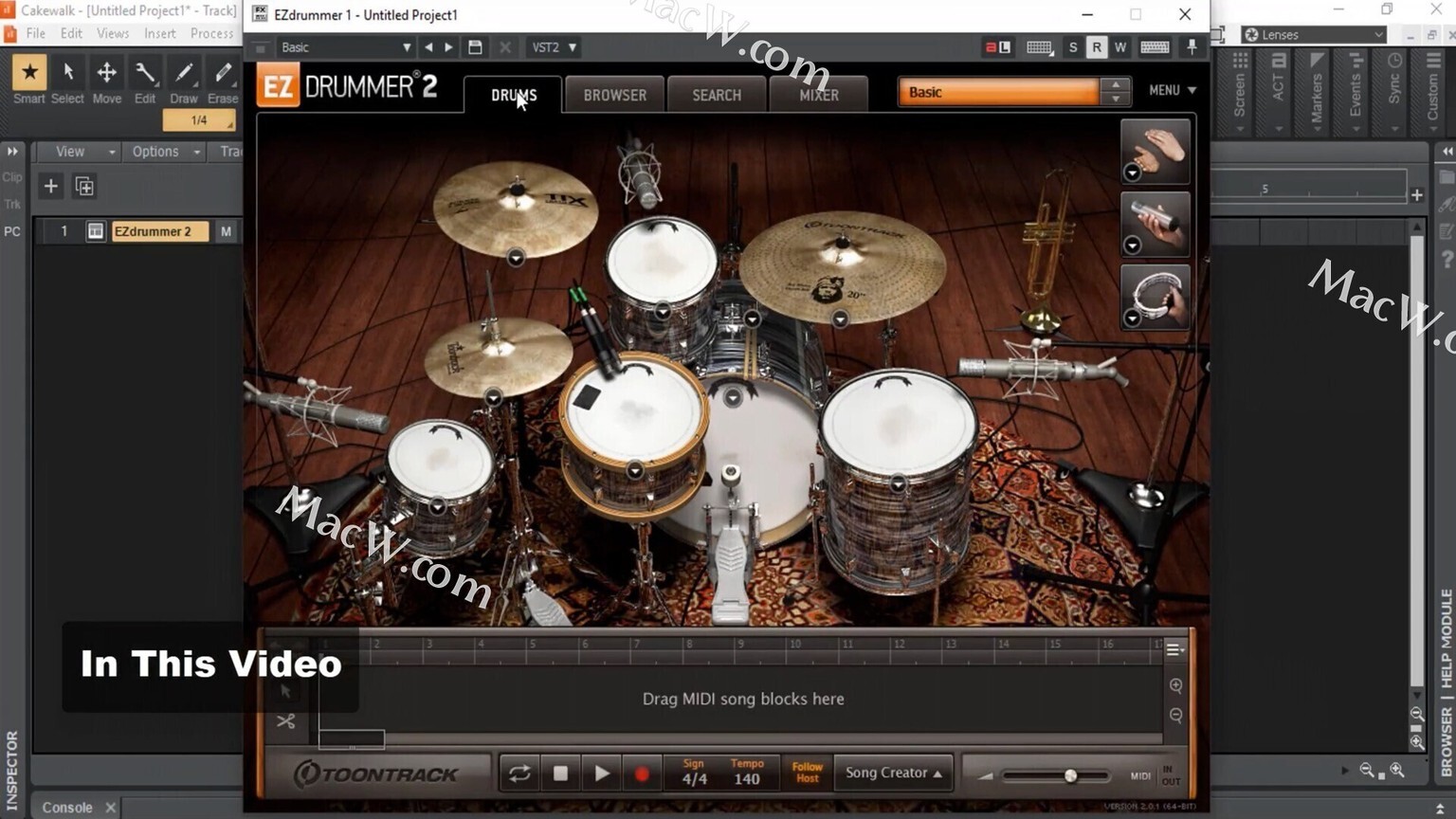Switch to the DRUMS tab
Viewport: 1456px width, 819px height.
click(x=514, y=95)
